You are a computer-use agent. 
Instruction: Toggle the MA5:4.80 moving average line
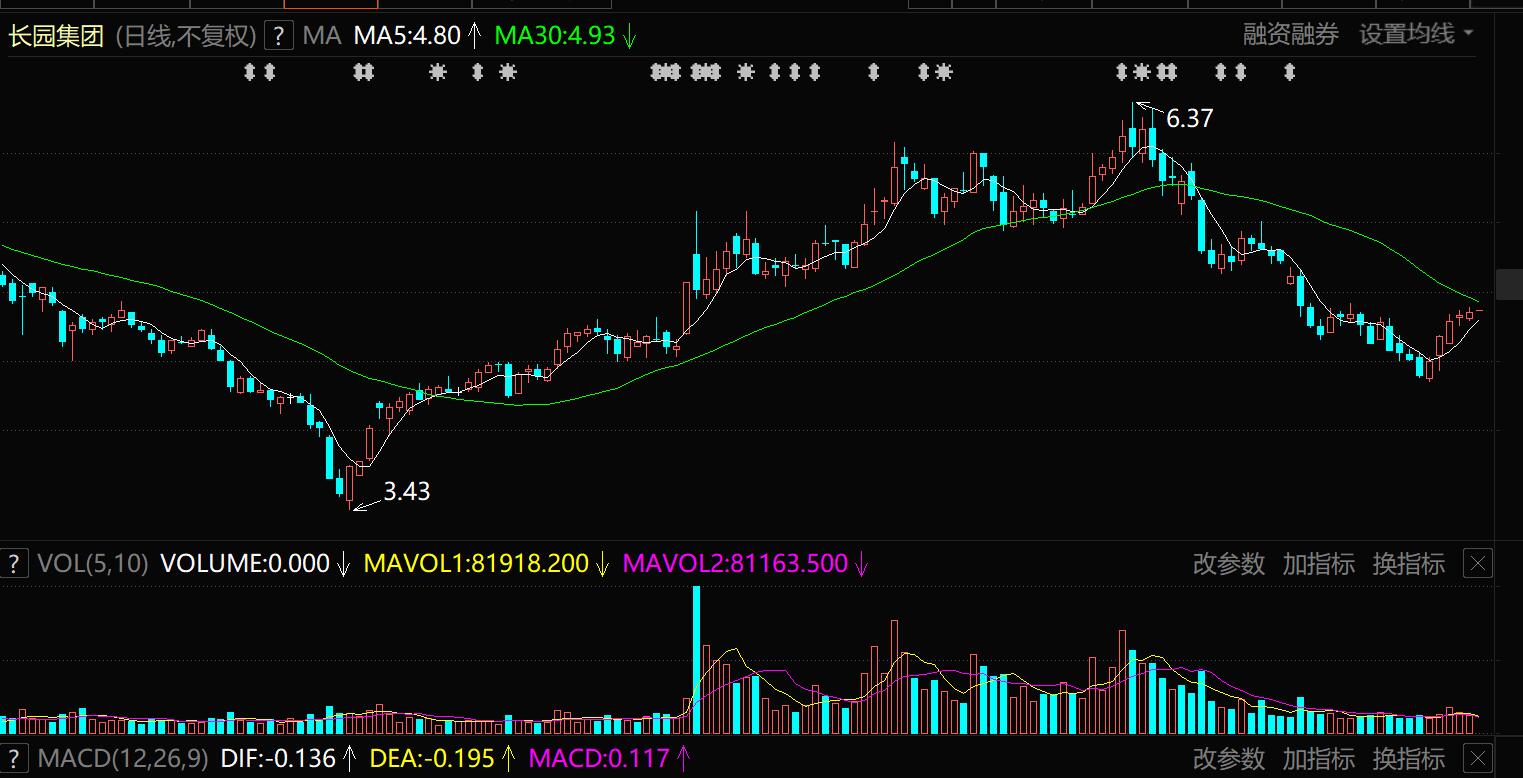pyautogui.click(x=407, y=36)
